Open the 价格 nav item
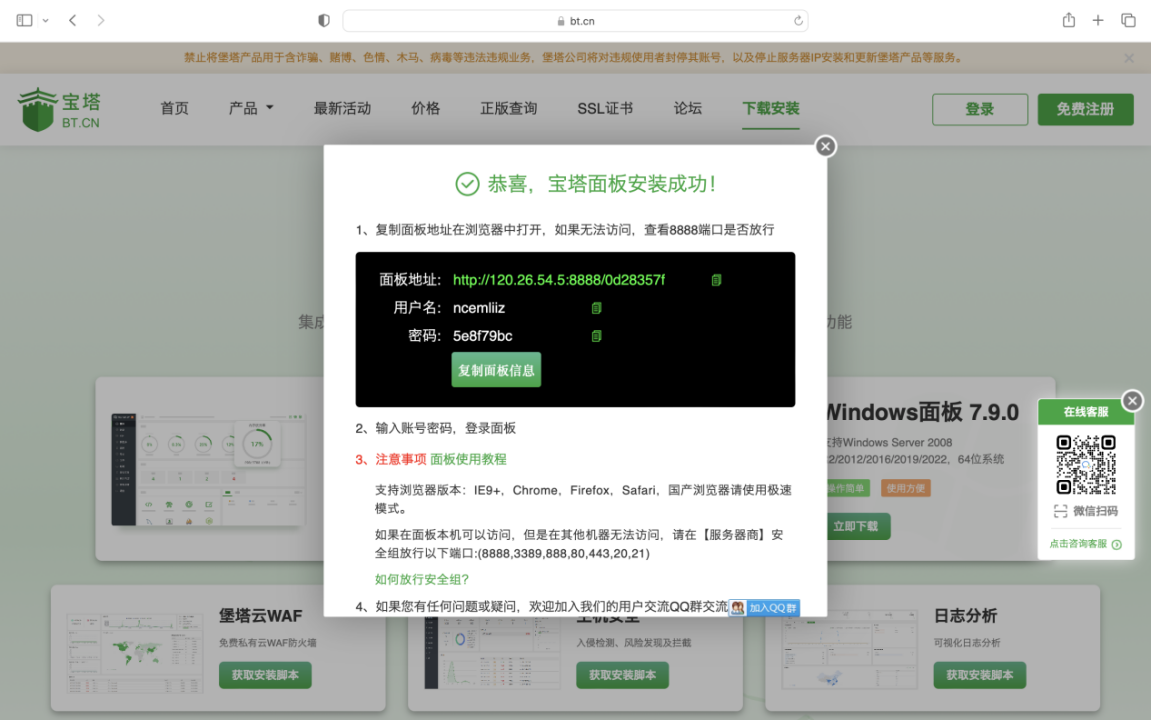1151x720 pixels. click(426, 109)
